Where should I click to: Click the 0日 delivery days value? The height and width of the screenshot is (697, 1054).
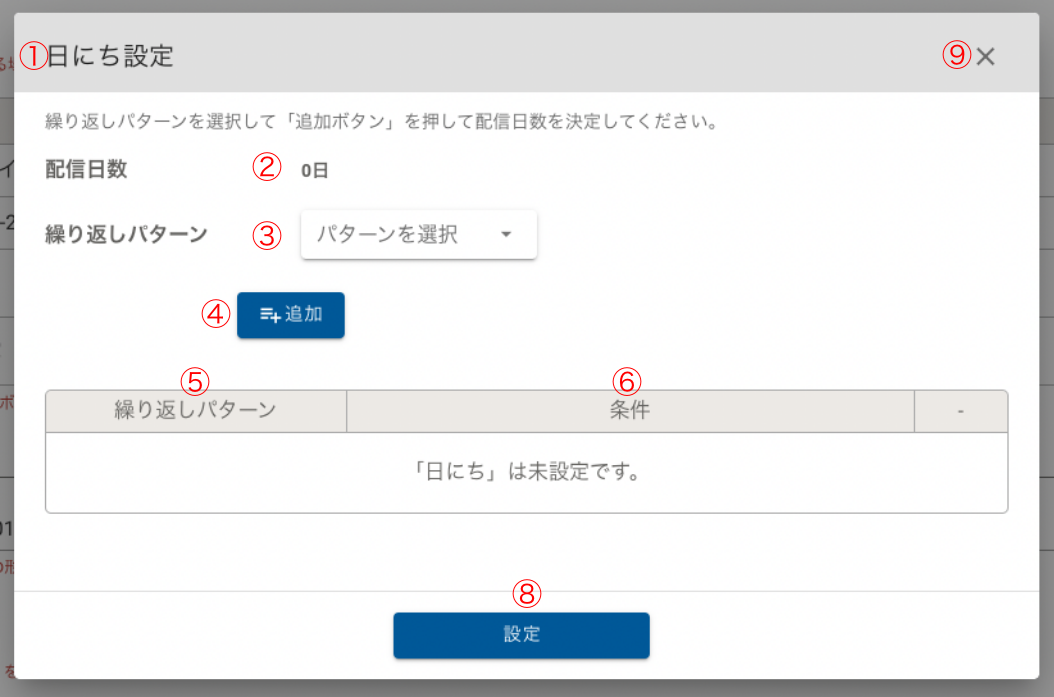[314, 170]
